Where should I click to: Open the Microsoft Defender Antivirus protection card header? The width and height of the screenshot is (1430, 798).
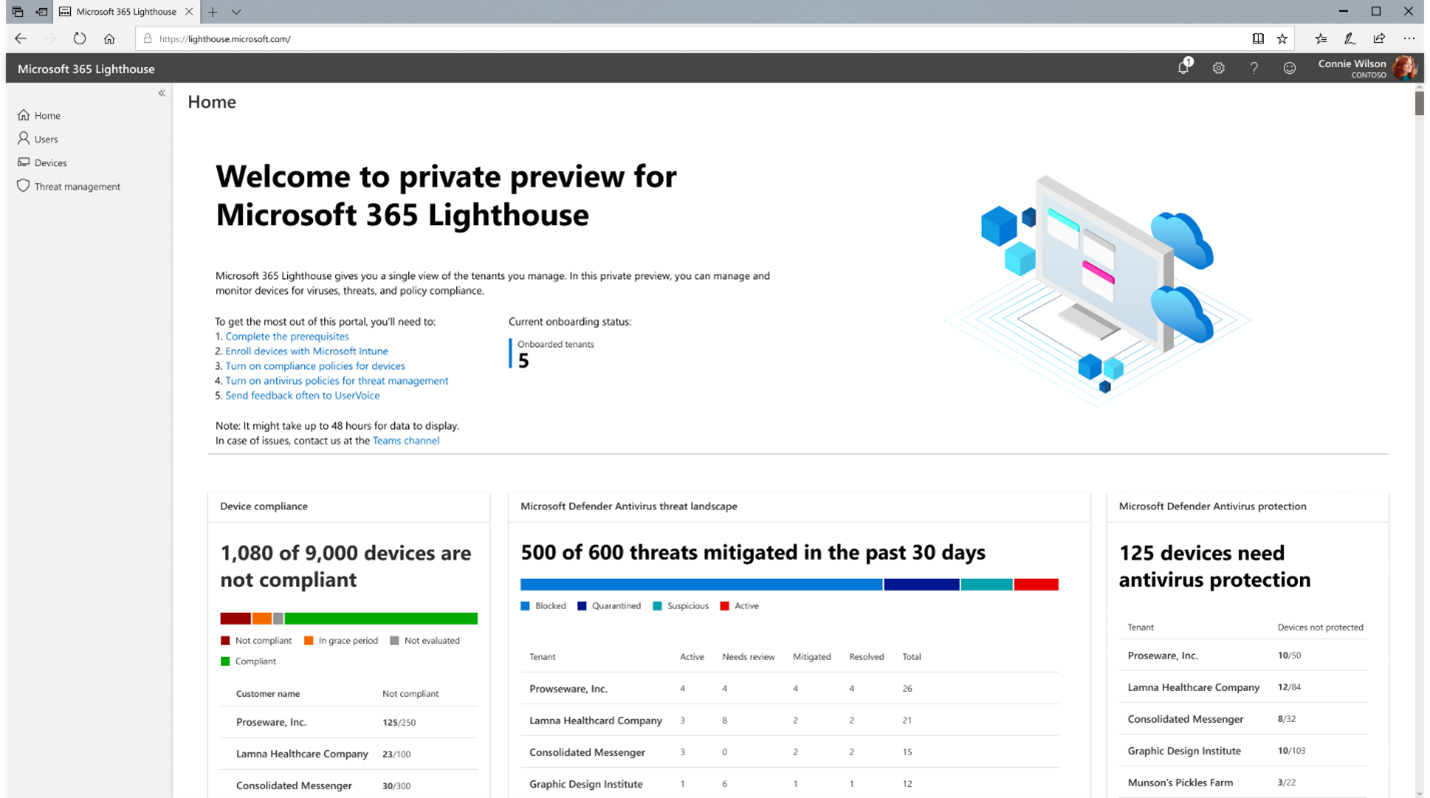coord(1247,506)
